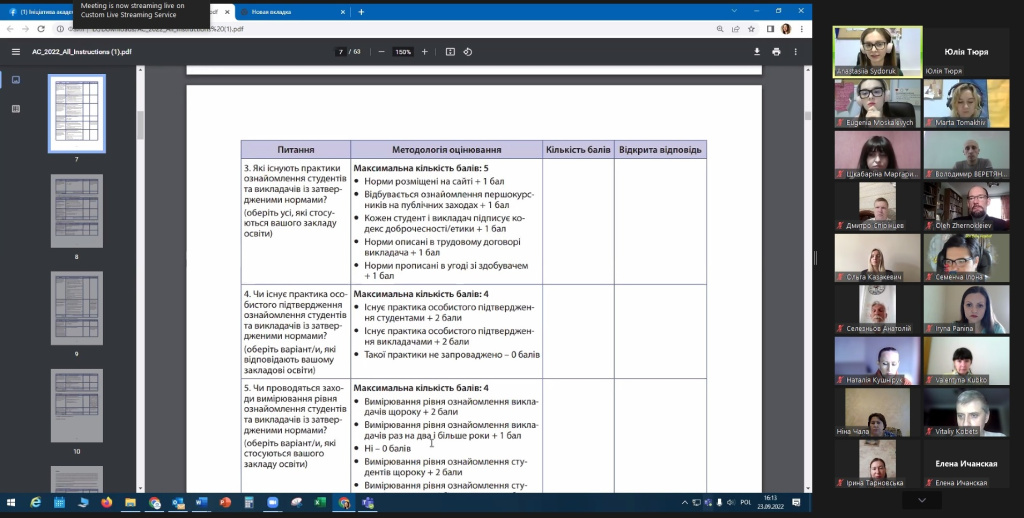1024x518 pixels.
Task: Open Microsoft Teams from the taskbar
Action: pos(368,502)
